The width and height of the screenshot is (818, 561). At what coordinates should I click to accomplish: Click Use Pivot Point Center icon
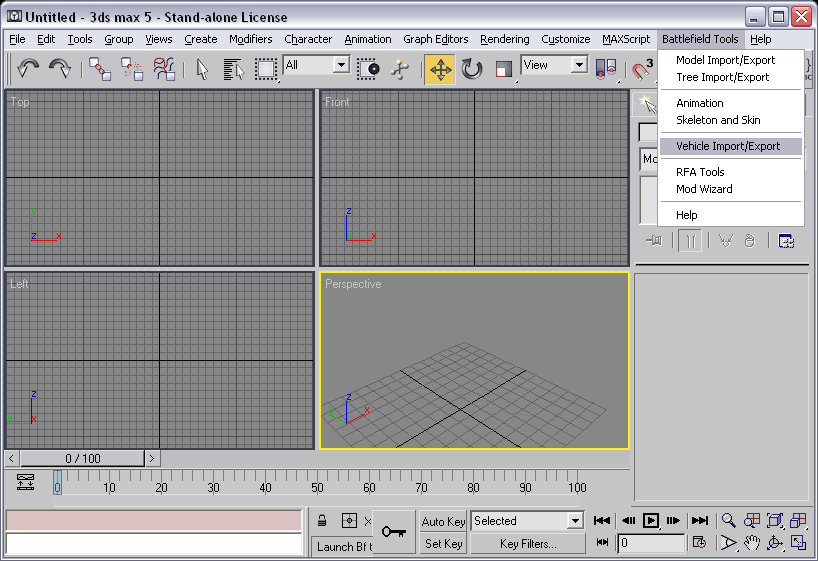click(606, 69)
